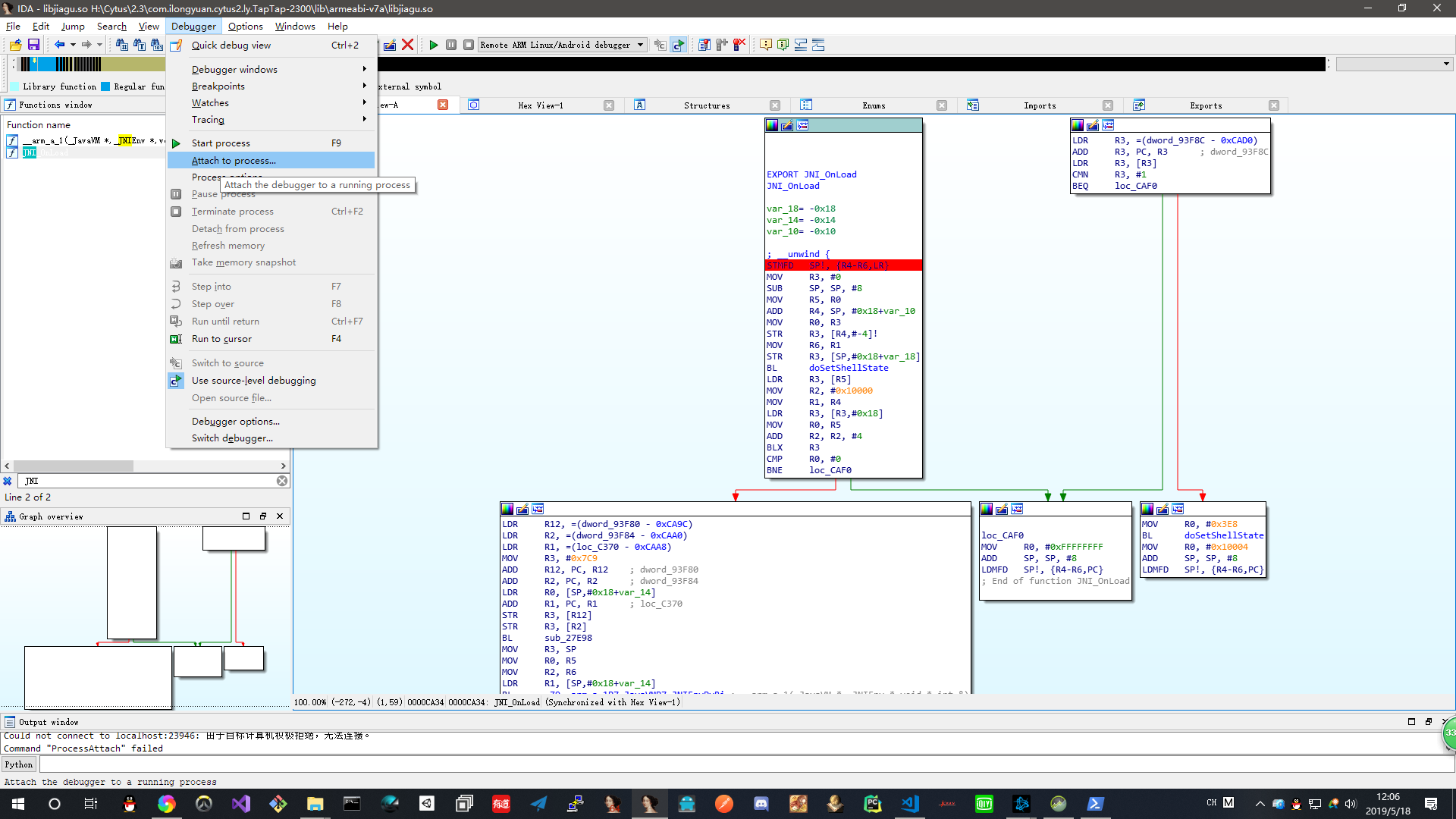Click green Start process play icon in toolbar
Viewport: 1456px width, 819px height.
coord(434,45)
